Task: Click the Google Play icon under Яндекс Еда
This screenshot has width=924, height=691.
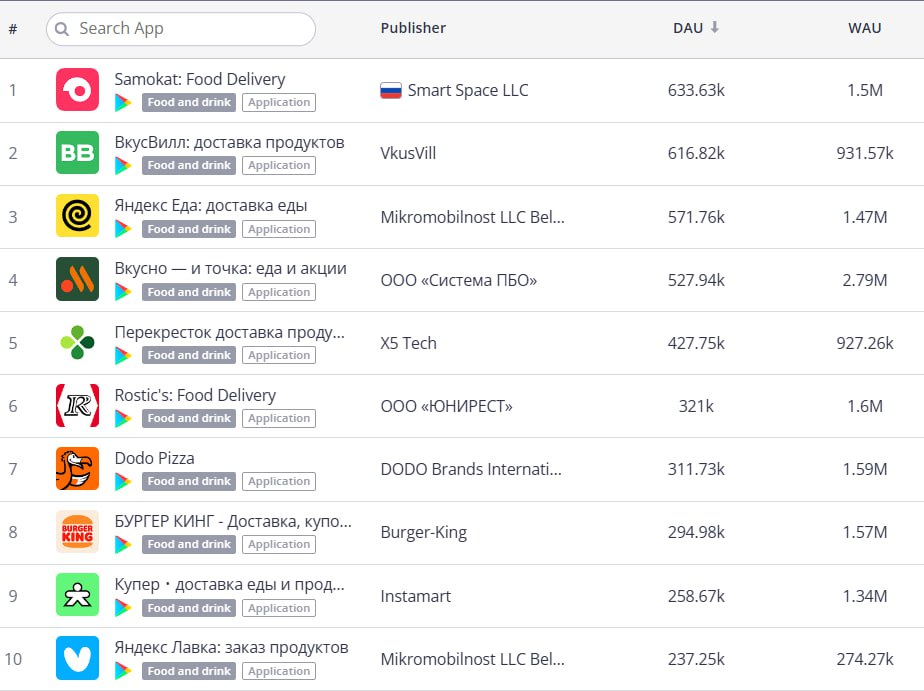Action: pyautogui.click(x=123, y=229)
